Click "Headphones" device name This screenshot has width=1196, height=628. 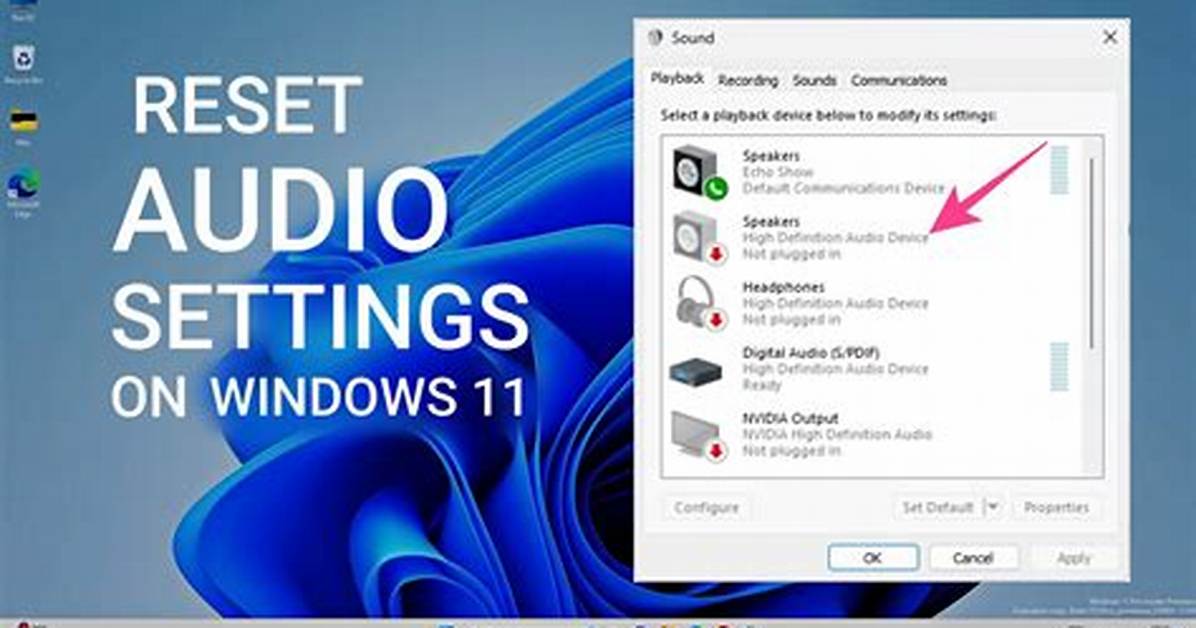pos(783,287)
